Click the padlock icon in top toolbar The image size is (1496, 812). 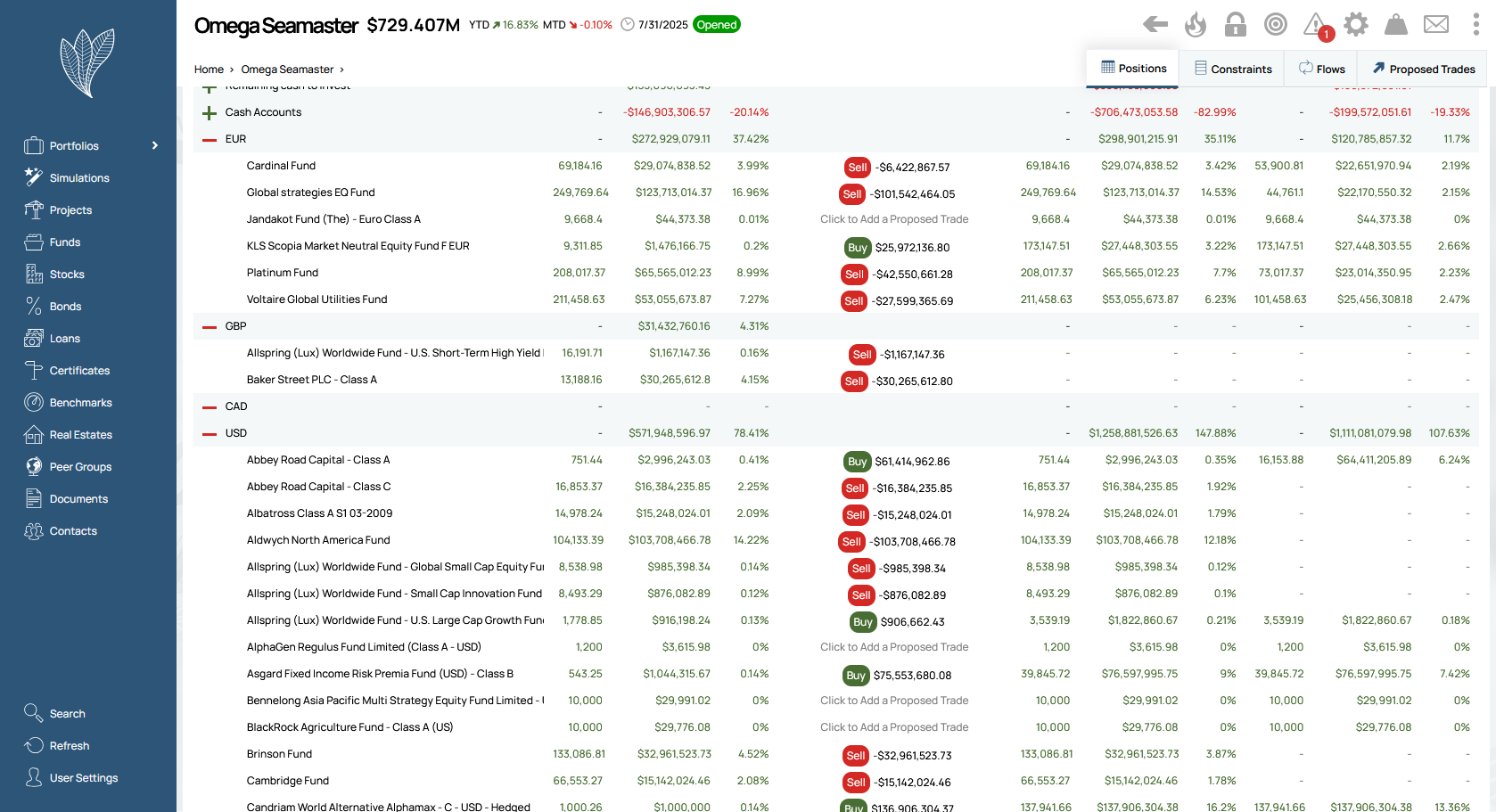[x=1236, y=25]
